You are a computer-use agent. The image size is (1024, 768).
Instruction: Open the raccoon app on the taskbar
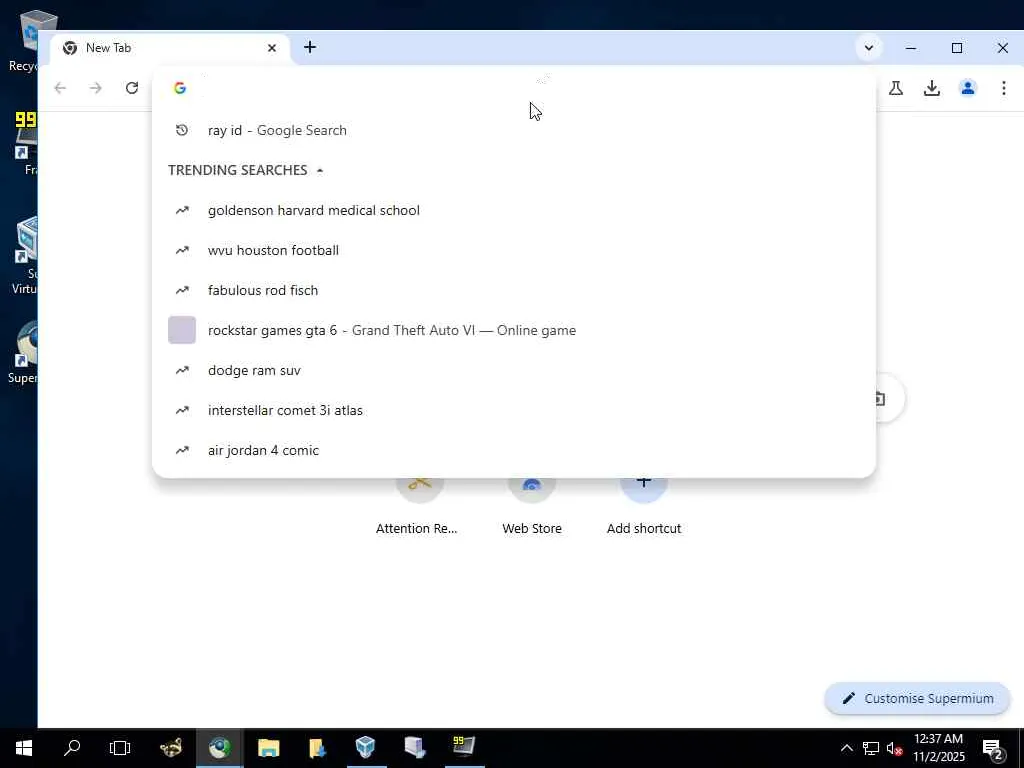coord(171,748)
